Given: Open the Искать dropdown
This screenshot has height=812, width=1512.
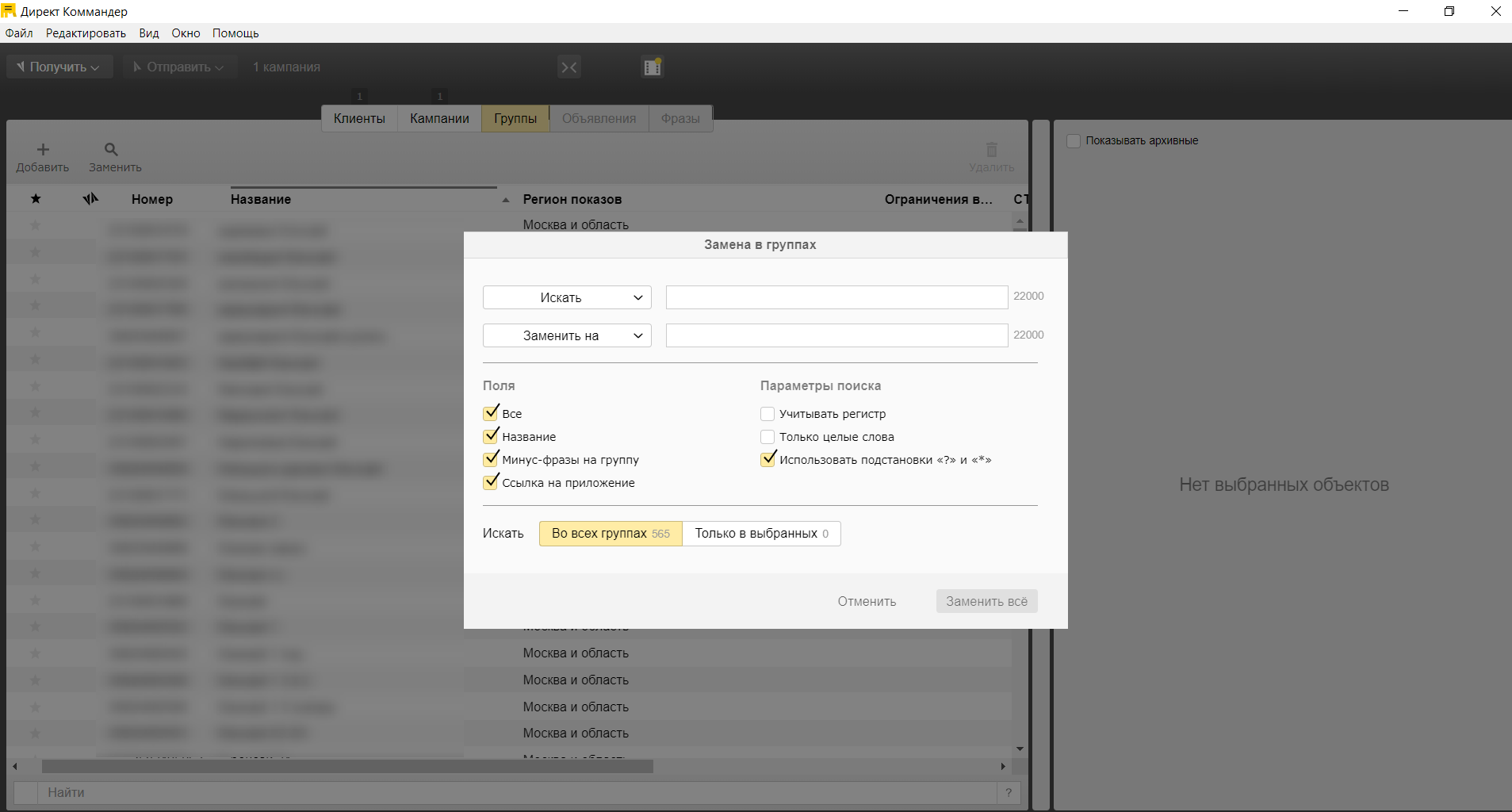Looking at the screenshot, I should coord(567,297).
